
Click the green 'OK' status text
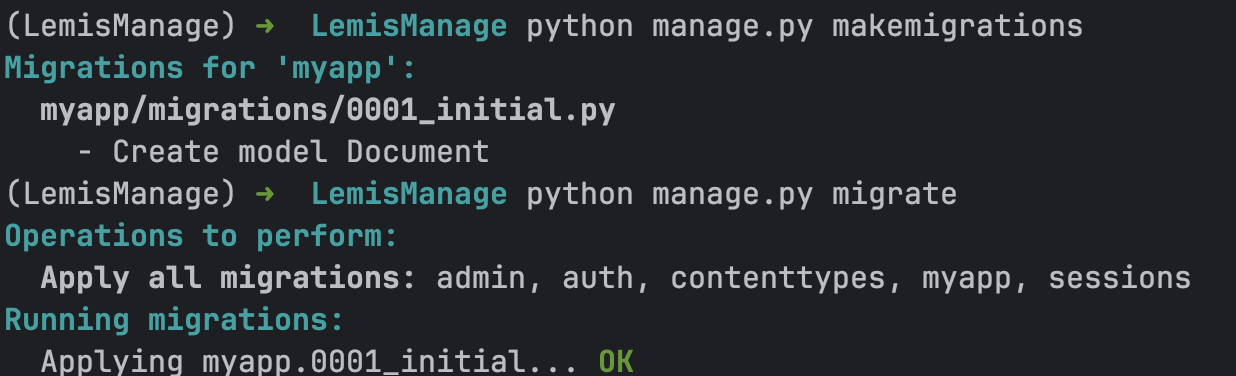[616, 361]
